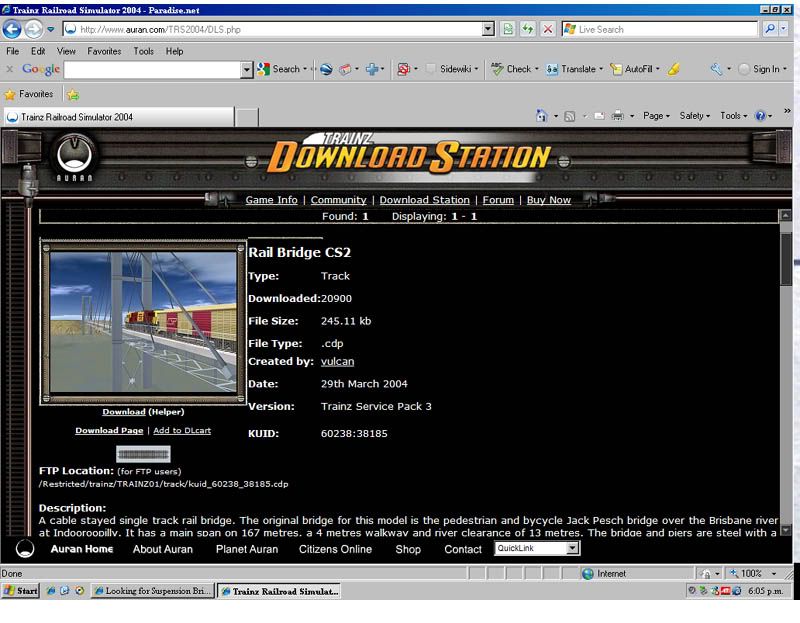The image size is (800, 623).
Task: Click the Print icon in command bar
Action: 617,116
